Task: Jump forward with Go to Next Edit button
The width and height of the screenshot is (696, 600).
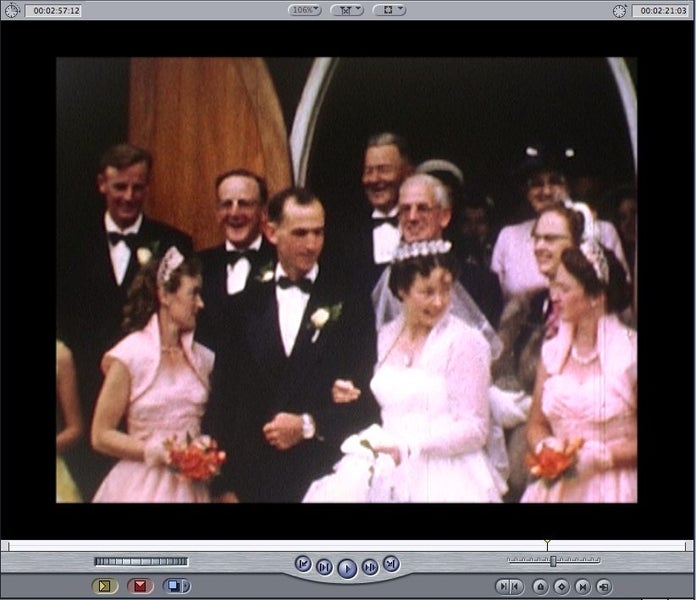Action: click(391, 564)
